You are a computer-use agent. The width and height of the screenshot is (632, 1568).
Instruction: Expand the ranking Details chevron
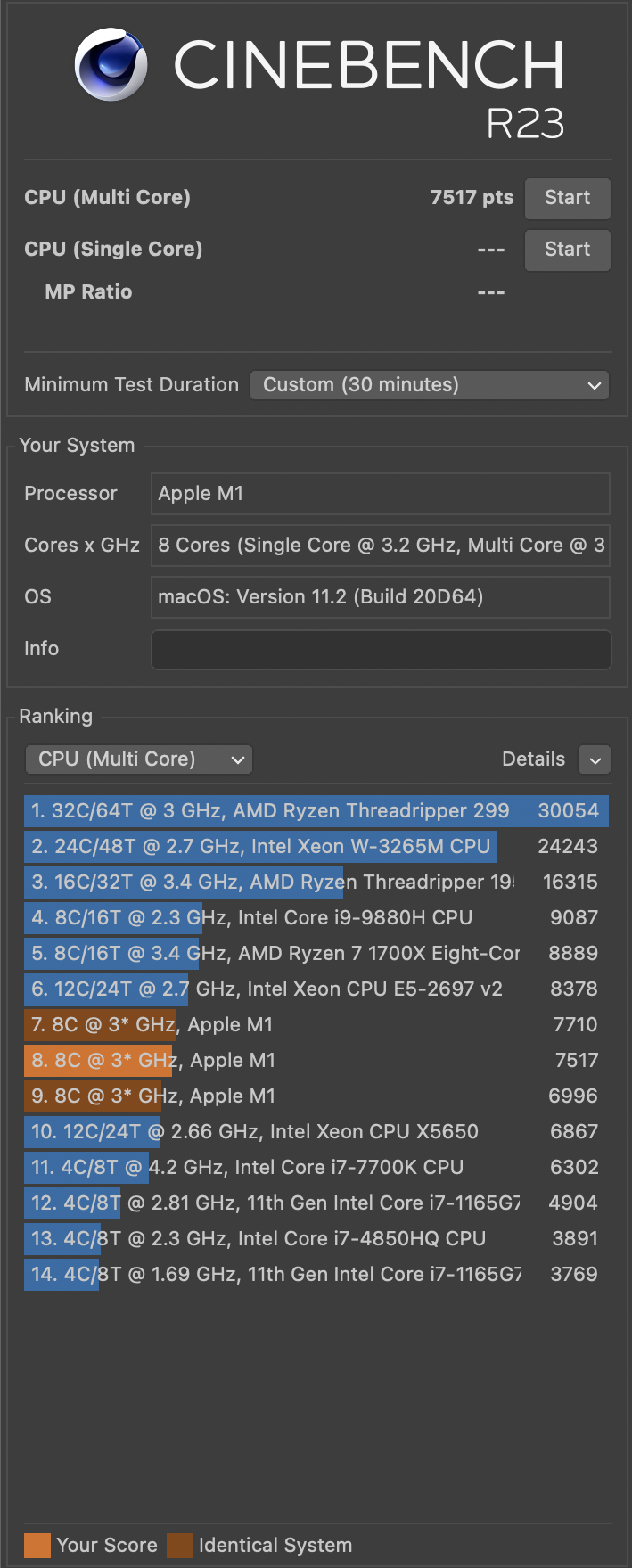(595, 759)
